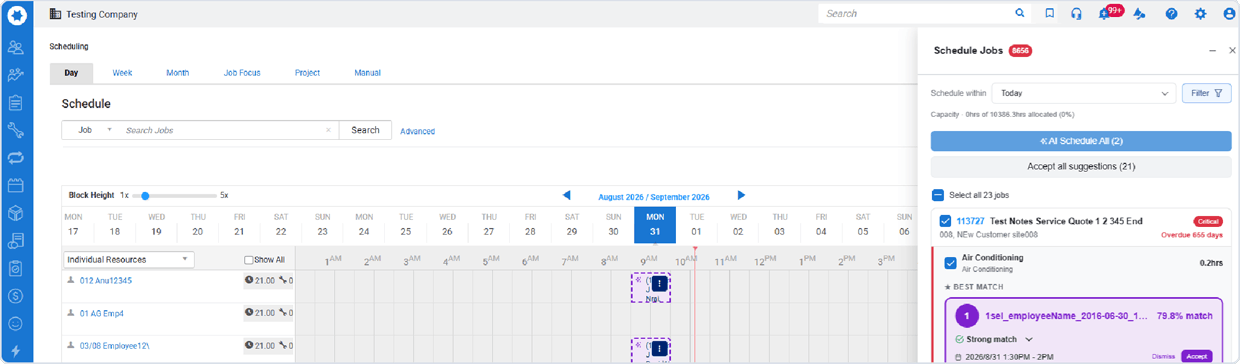
Task: Click the Critical priority badge
Action: click(x=1209, y=221)
